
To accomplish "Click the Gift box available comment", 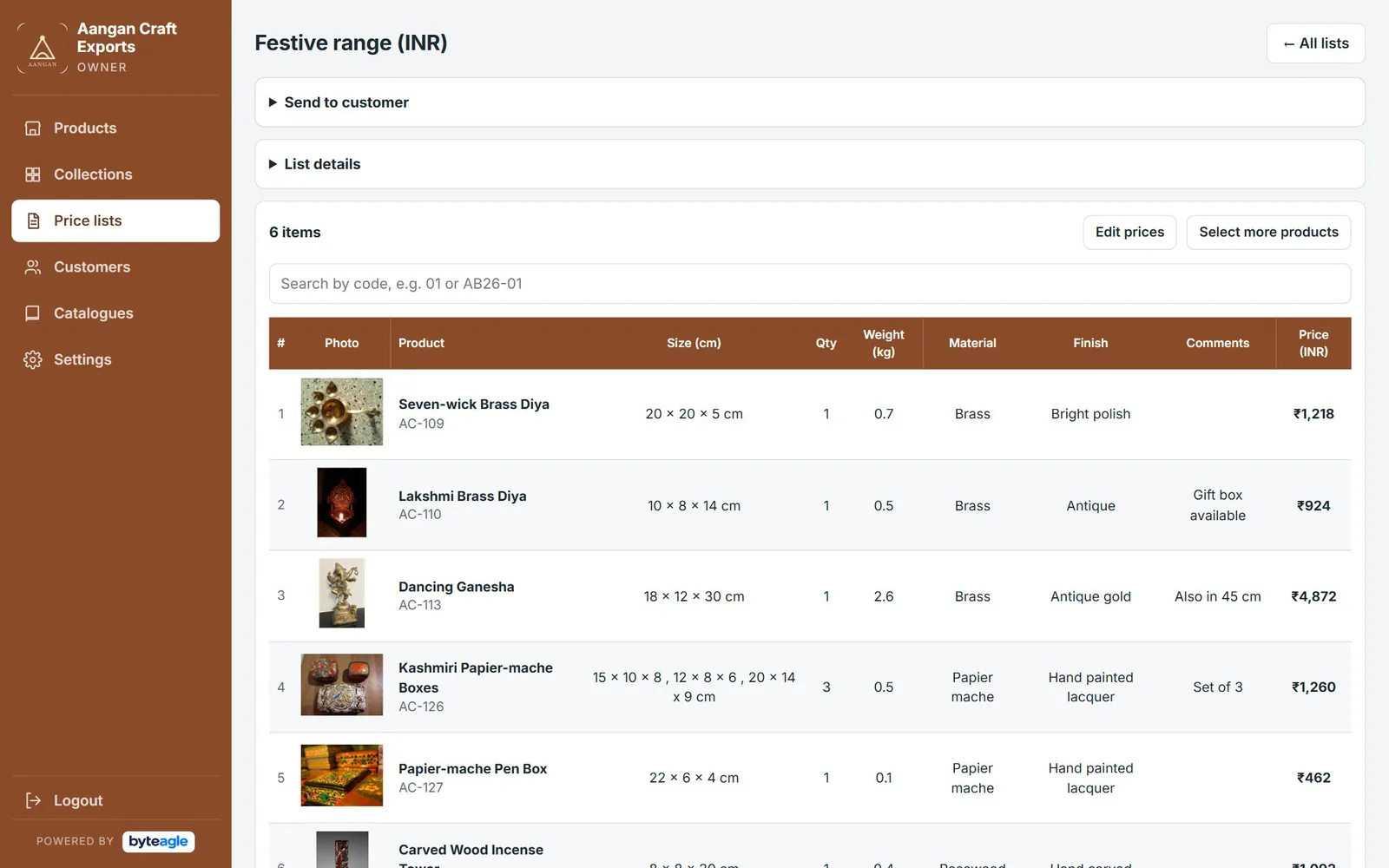I will [1217, 505].
